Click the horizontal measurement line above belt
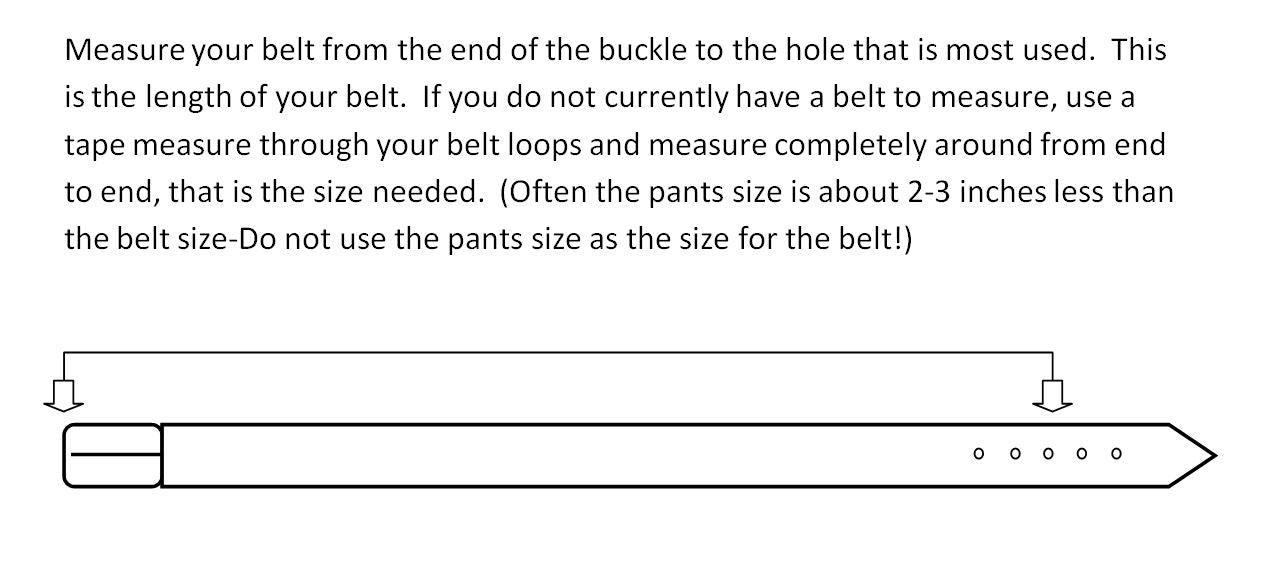Viewport: 1274px width, 569px height. coord(558,353)
